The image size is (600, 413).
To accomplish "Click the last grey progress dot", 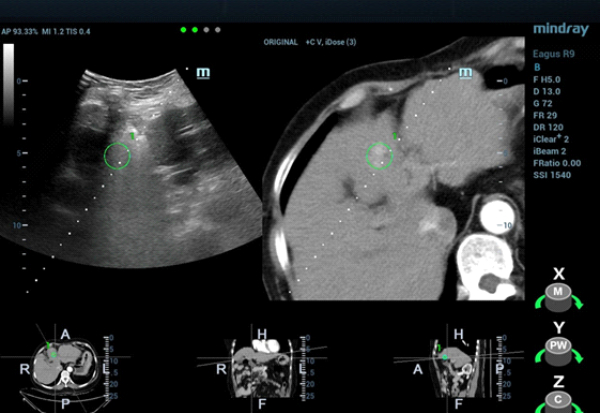I will (x=218, y=30).
